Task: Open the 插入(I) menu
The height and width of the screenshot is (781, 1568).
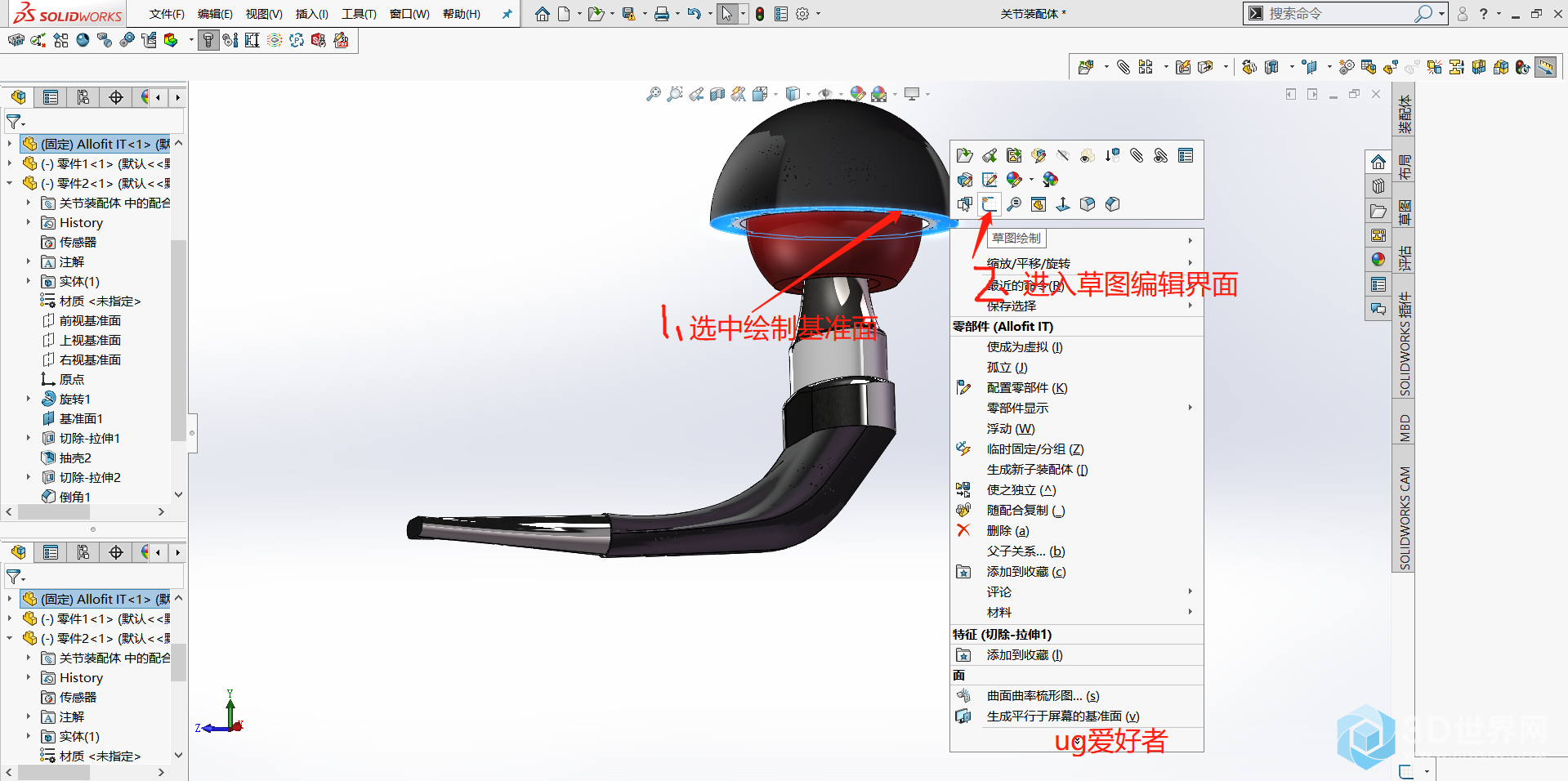Action: [312, 14]
